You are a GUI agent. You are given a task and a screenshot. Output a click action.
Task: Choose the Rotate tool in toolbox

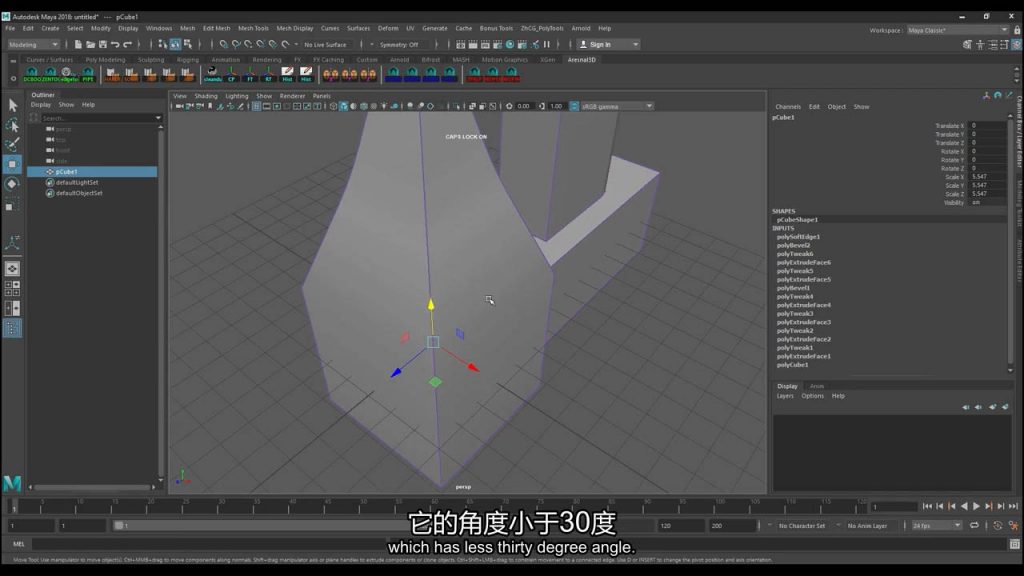(12, 184)
